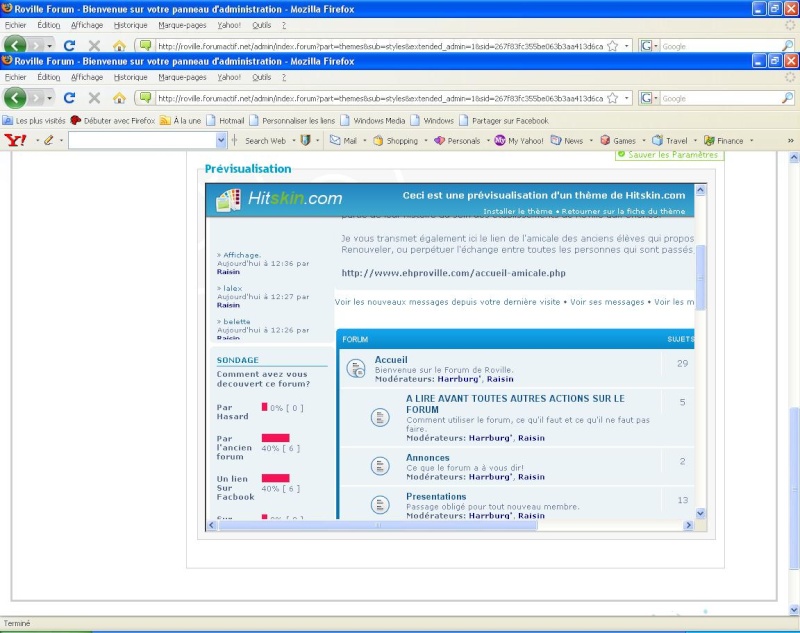Viewport: 800px width, 633px height.
Task: Click the pencil icon on the Yahoo toolbar
Action: 48,140
